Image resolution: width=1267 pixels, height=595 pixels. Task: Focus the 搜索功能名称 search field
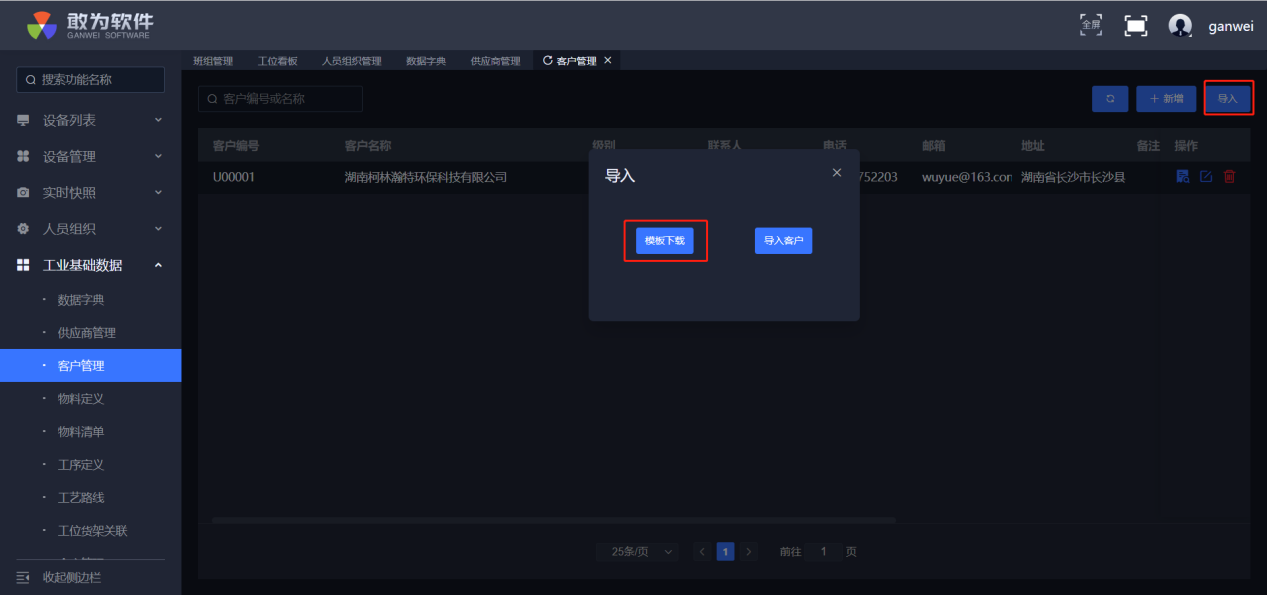tap(91, 80)
